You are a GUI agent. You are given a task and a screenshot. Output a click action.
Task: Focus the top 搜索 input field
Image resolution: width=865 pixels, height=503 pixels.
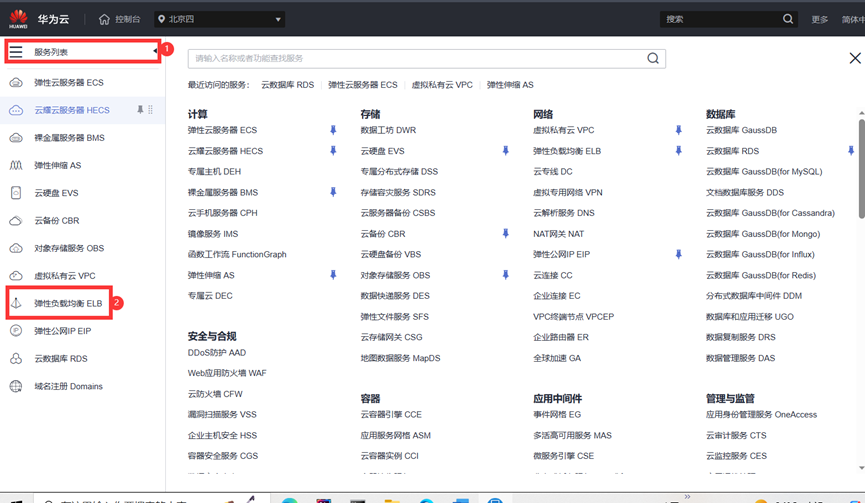722,19
